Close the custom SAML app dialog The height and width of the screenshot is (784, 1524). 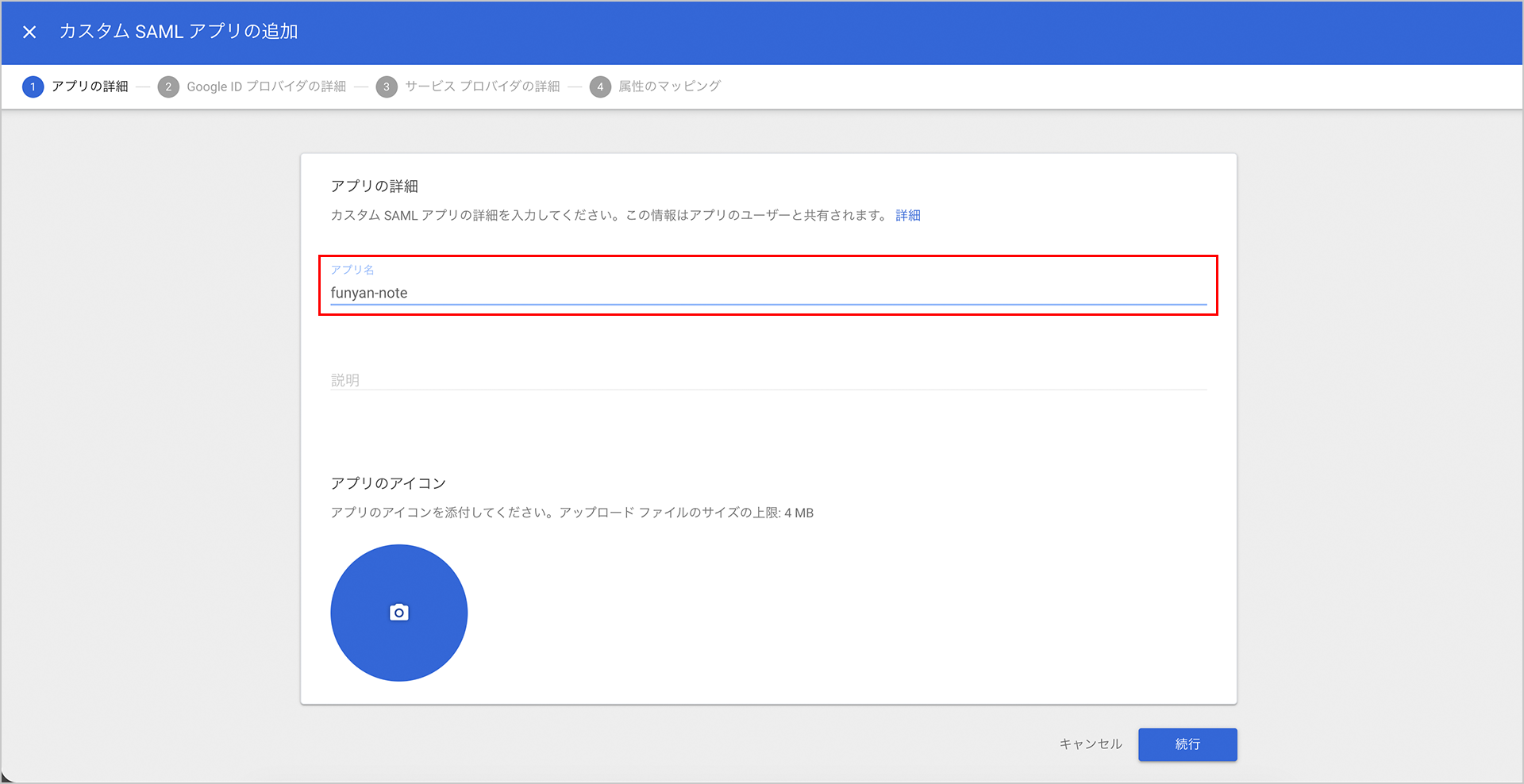click(29, 33)
